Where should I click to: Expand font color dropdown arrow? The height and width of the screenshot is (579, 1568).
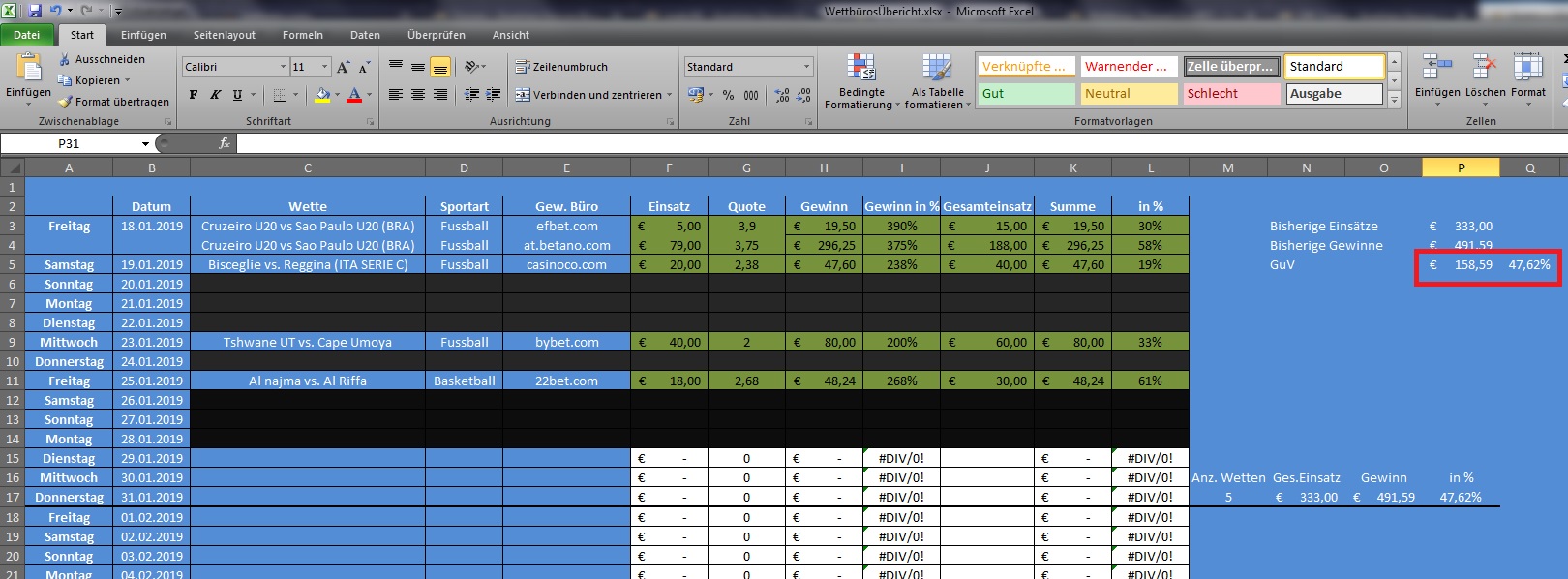pos(369,95)
